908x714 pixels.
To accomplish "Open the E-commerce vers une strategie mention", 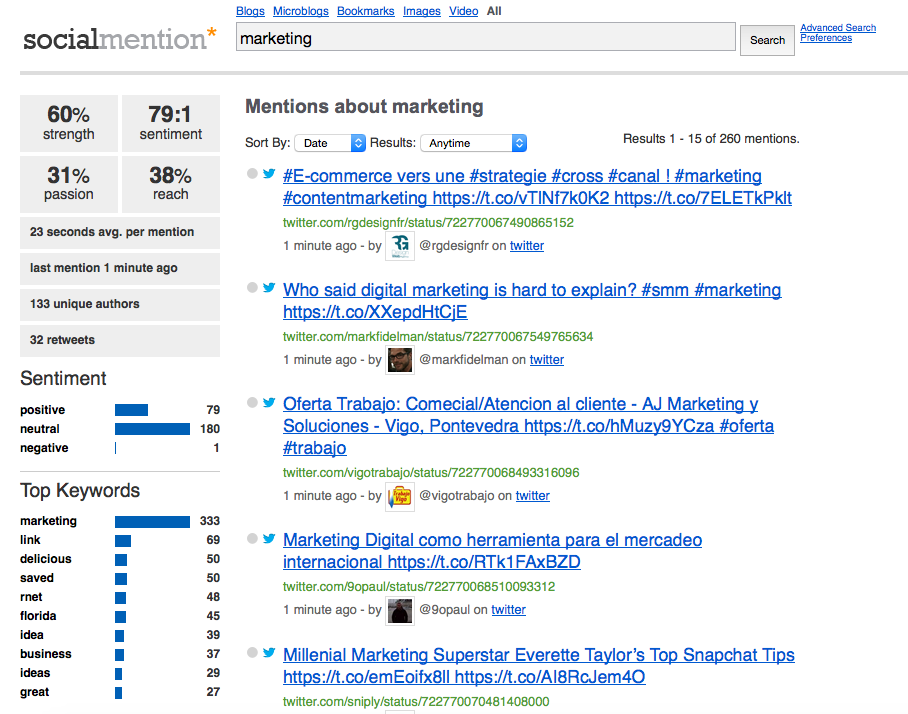I will 537,186.
